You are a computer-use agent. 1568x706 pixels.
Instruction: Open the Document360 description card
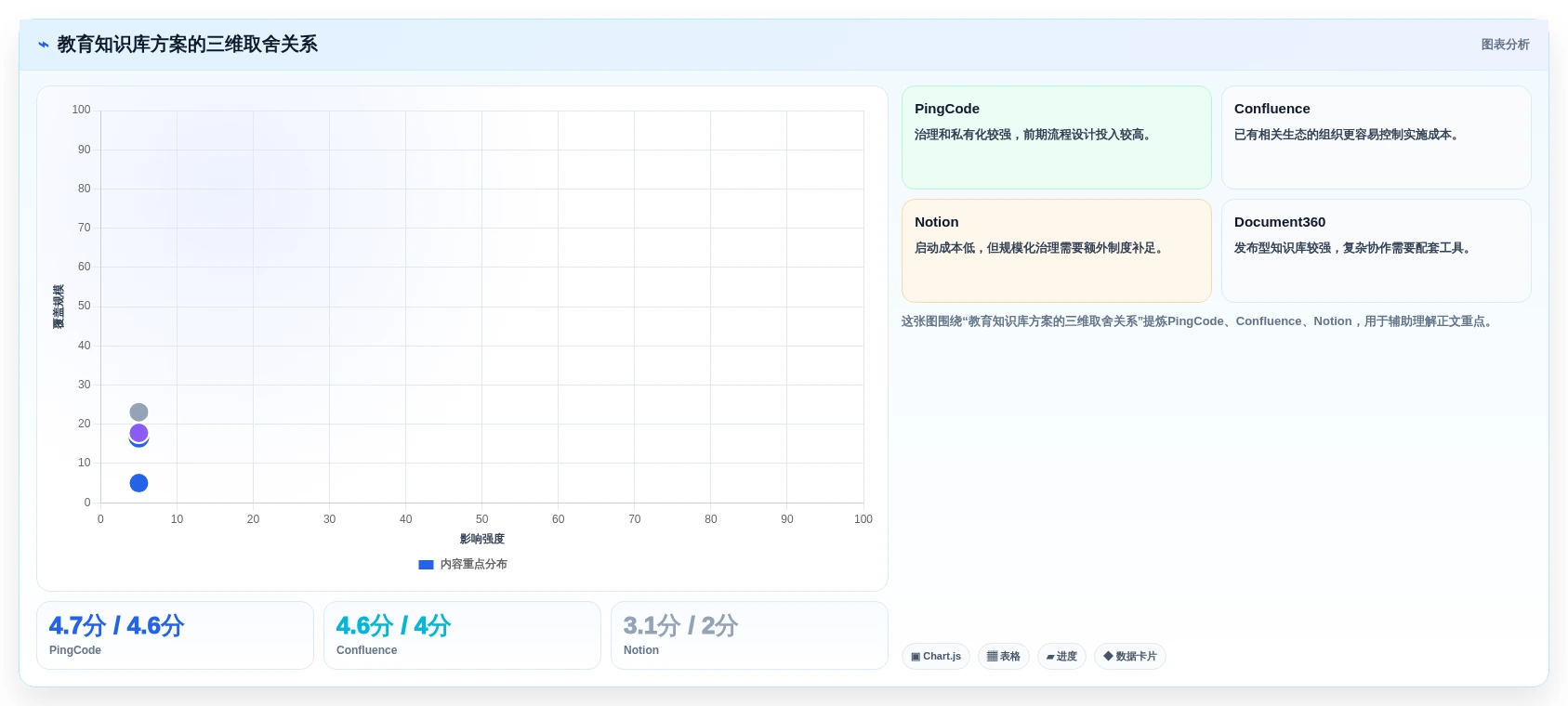[x=1376, y=251]
